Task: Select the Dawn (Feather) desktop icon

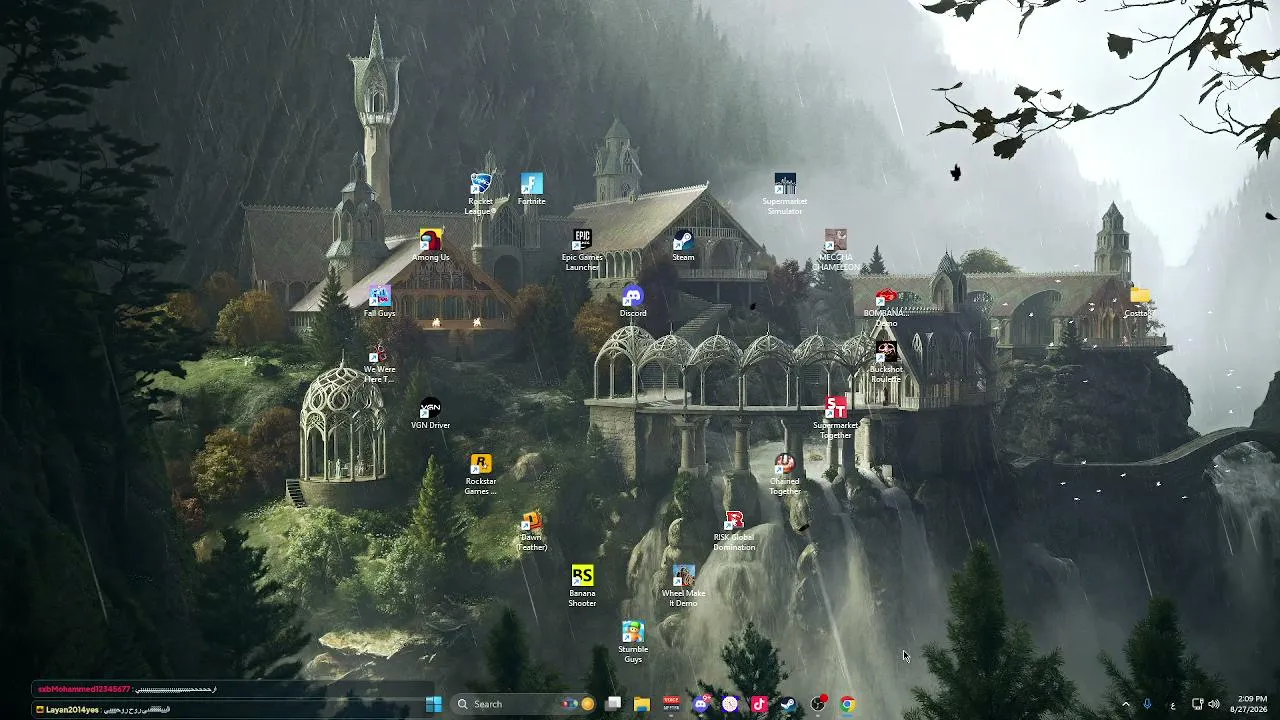Action: (x=532, y=530)
